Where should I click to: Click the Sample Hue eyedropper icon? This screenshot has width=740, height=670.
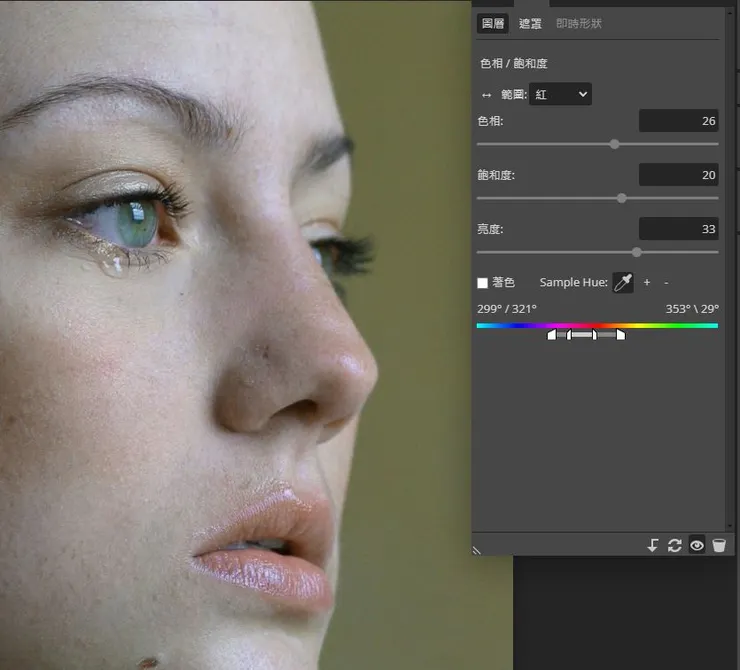pos(623,283)
